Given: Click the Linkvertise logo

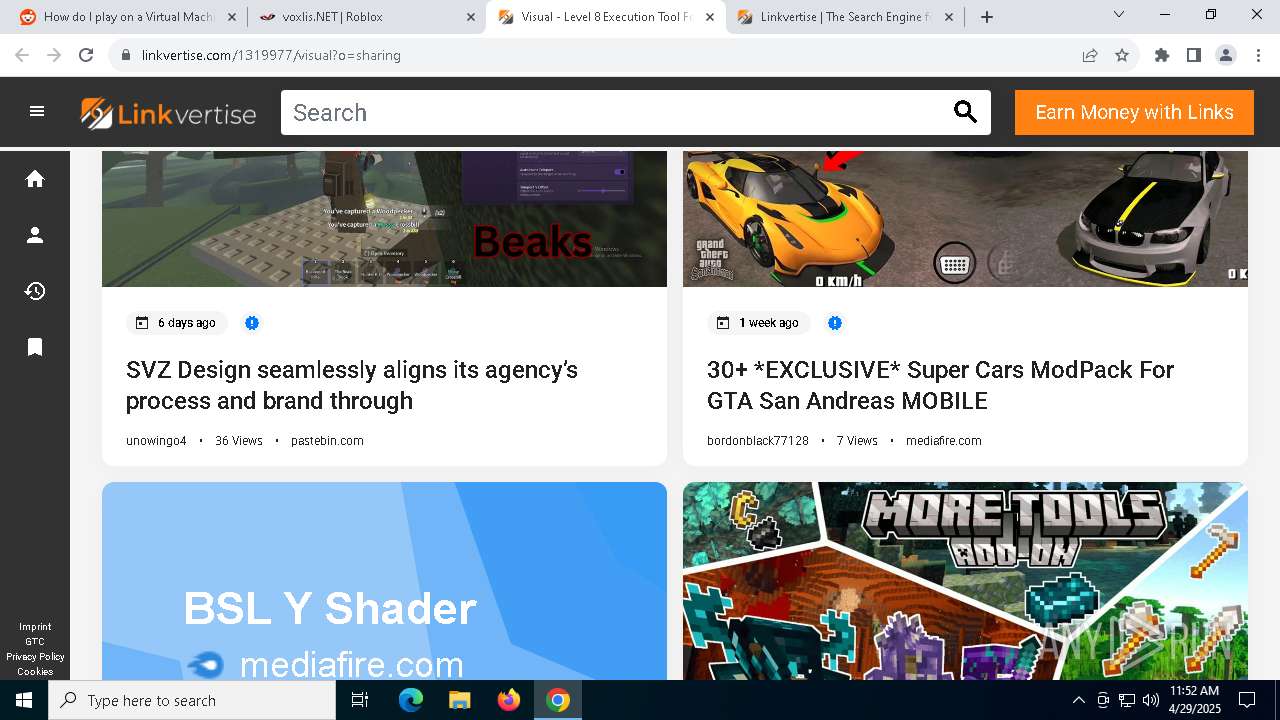Looking at the screenshot, I should (x=168, y=113).
